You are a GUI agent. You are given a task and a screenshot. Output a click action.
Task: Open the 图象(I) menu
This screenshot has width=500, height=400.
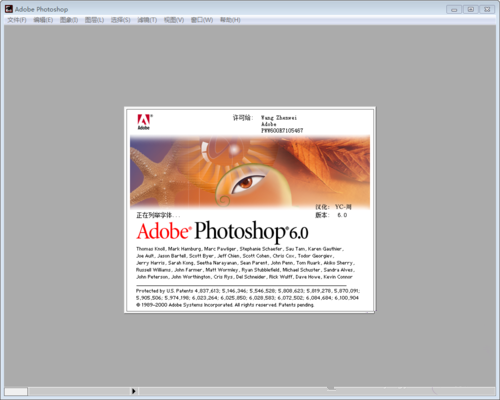point(69,20)
